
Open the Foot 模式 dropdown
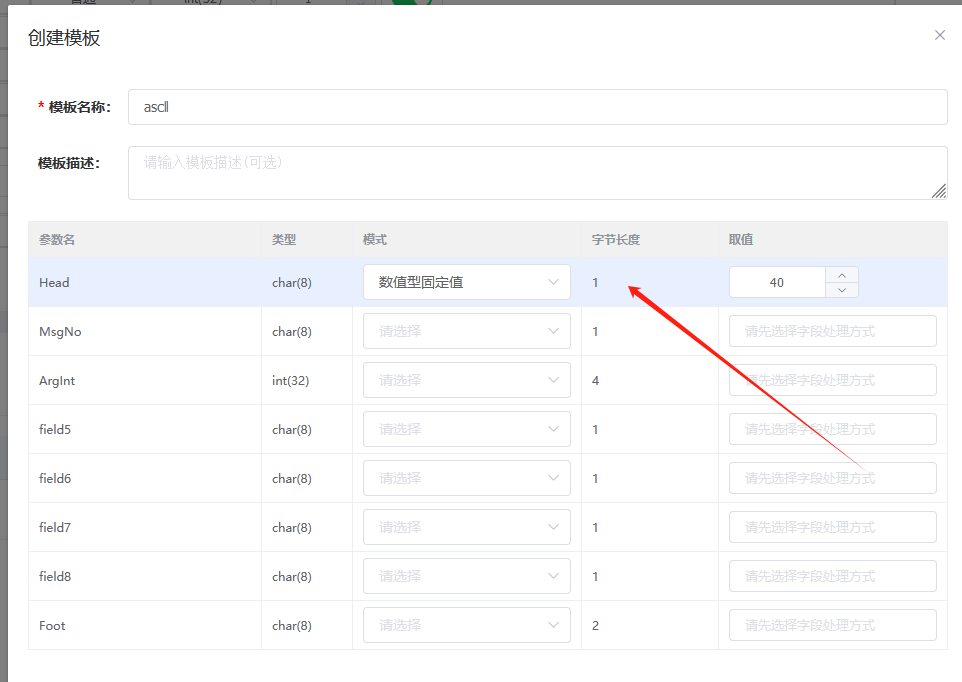(x=466, y=625)
